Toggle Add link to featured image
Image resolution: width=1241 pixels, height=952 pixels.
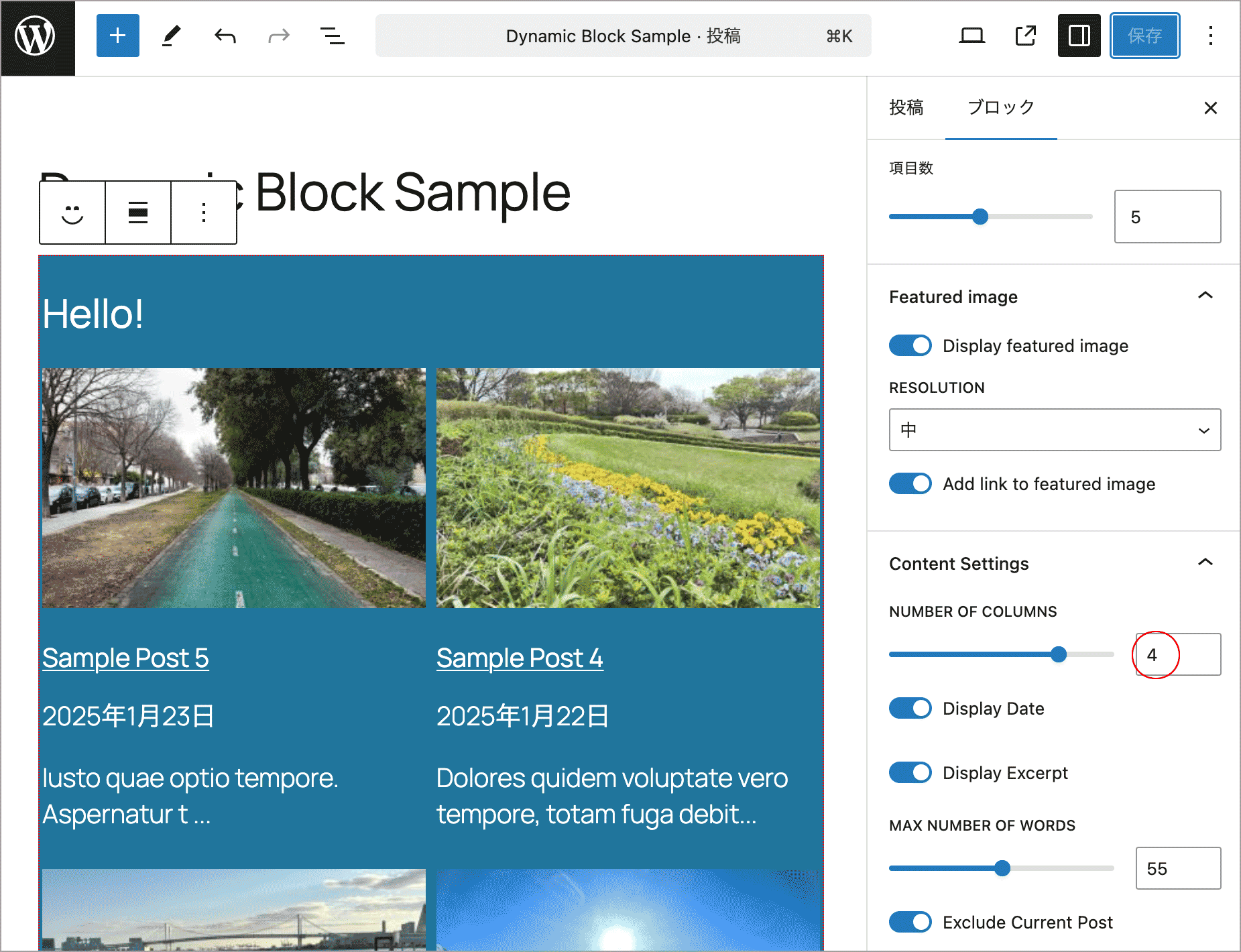(910, 484)
